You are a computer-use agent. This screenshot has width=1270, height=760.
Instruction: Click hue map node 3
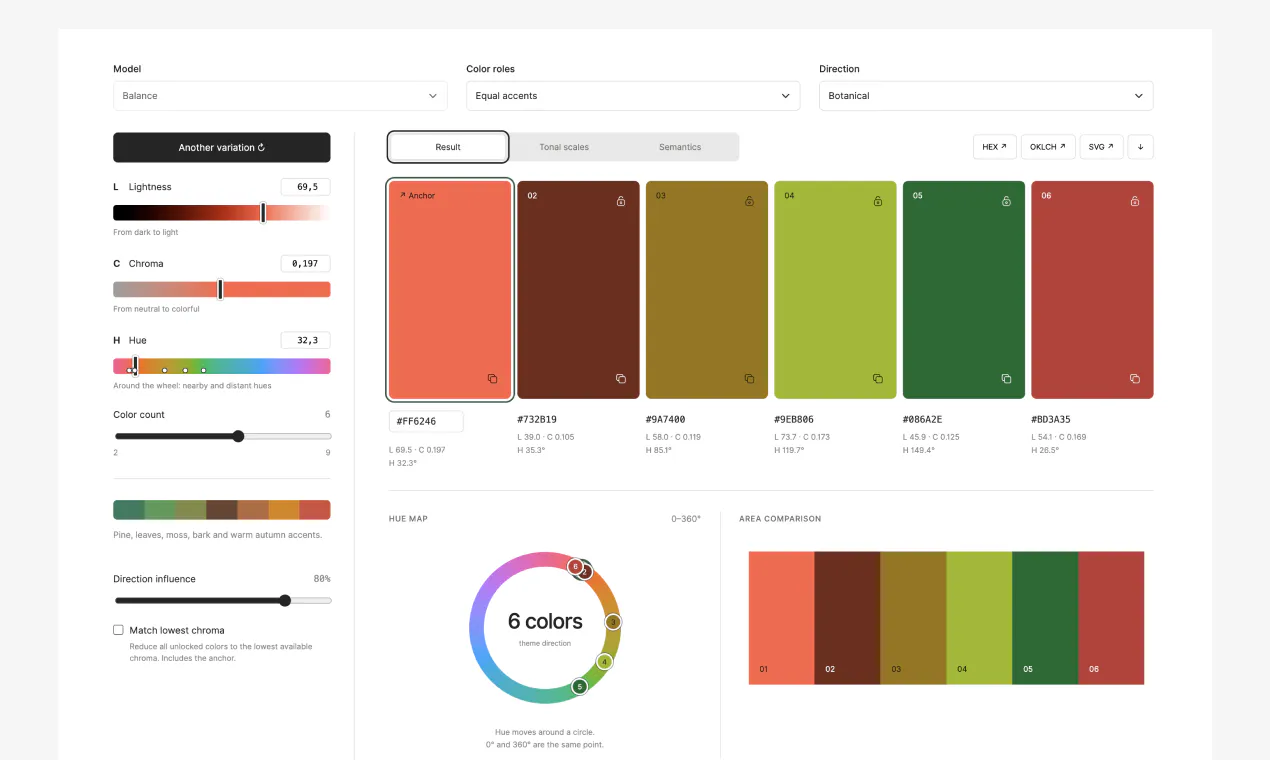click(x=613, y=622)
